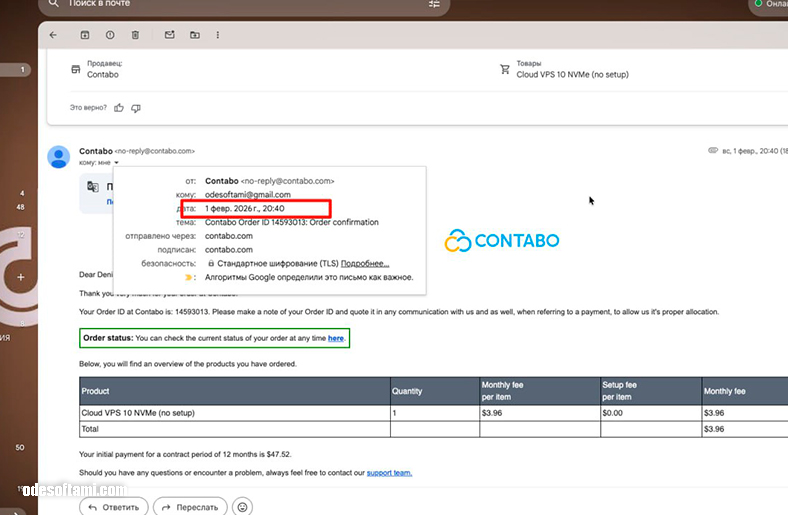Focus the mail search field
This screenshot has width=788, height=515.
pos(244,4)
